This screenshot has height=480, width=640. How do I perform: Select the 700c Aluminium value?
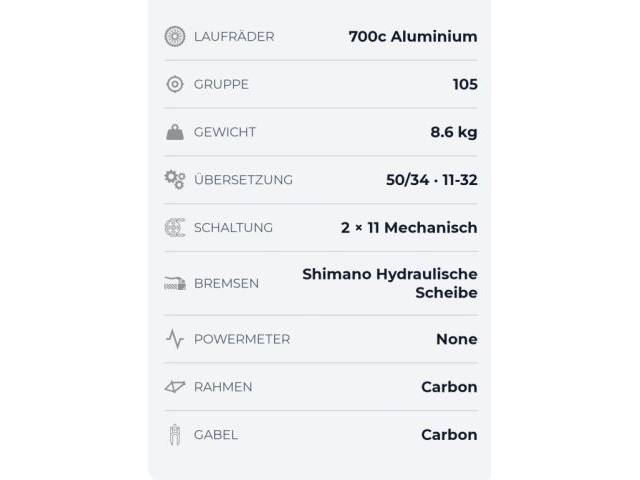pyautogui.click(x=412, y=36)
